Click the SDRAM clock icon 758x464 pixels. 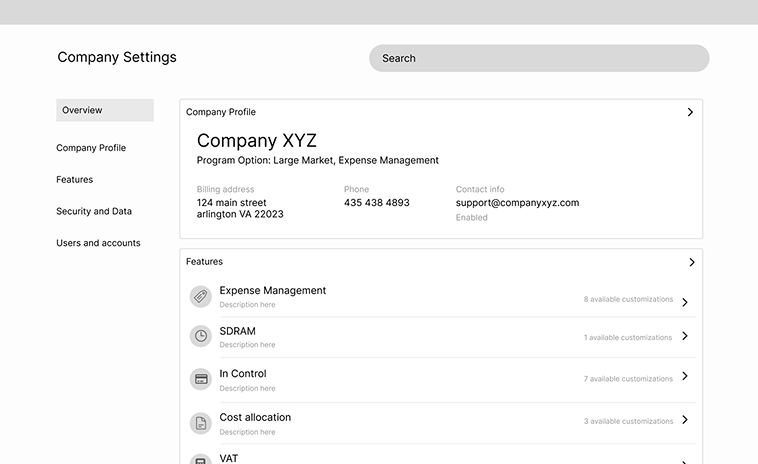coord(201,337)
